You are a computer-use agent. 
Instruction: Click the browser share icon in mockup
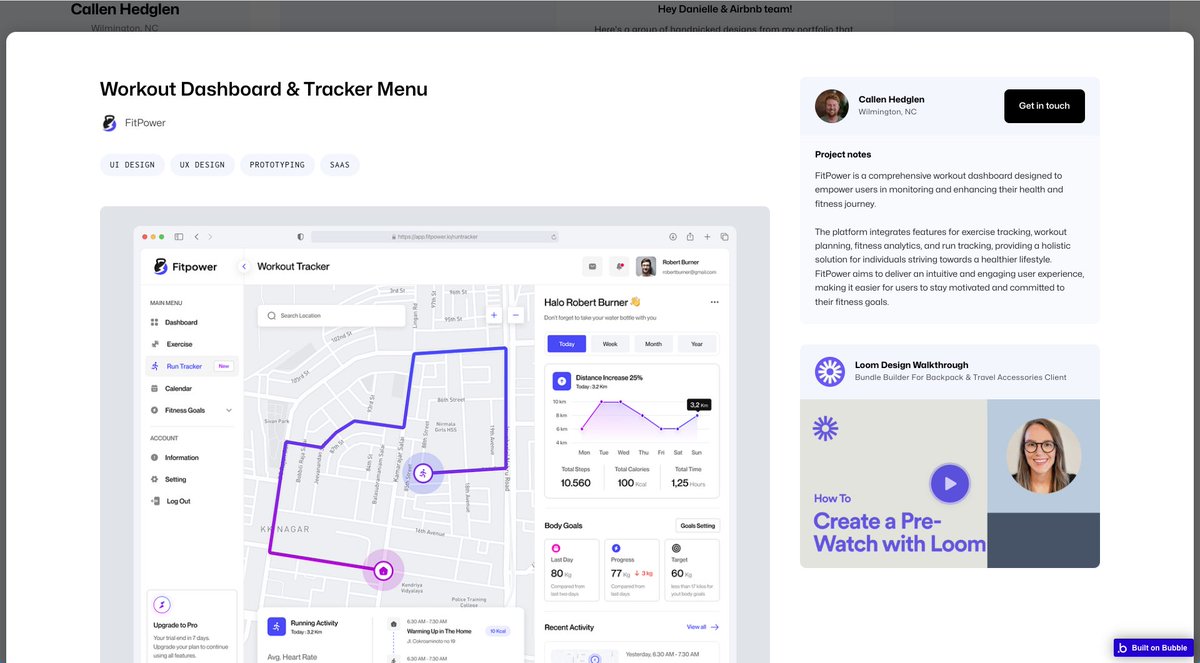point(690,237)
